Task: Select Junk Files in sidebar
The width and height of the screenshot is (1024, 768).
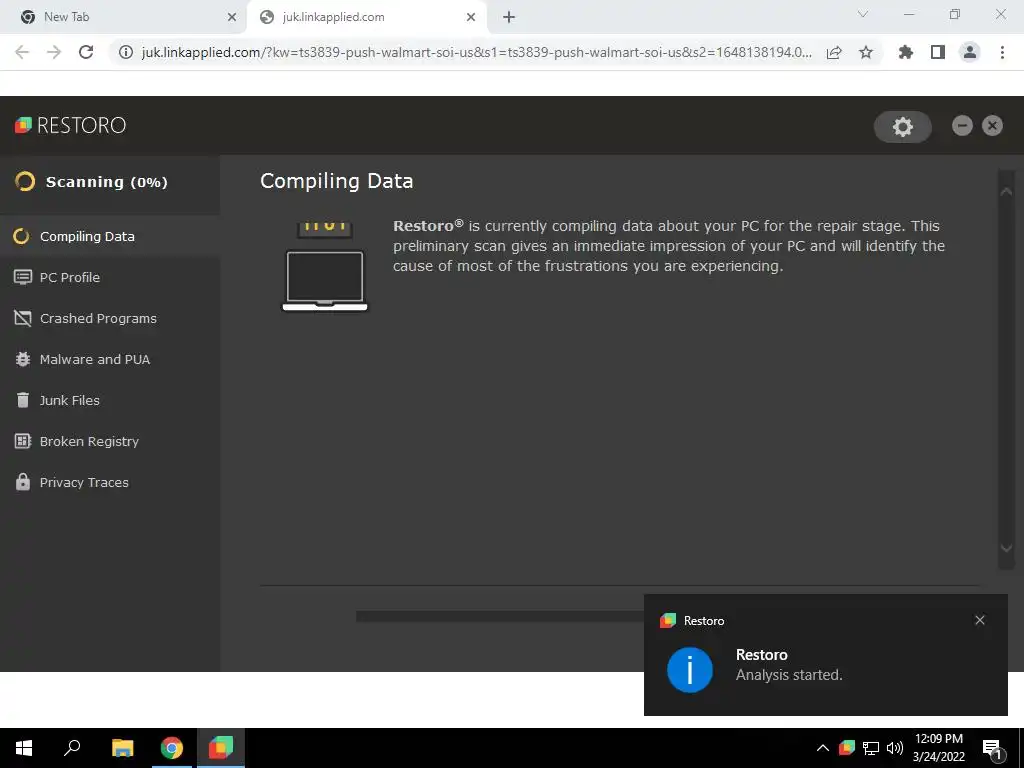Action: (x=110, y=400)
